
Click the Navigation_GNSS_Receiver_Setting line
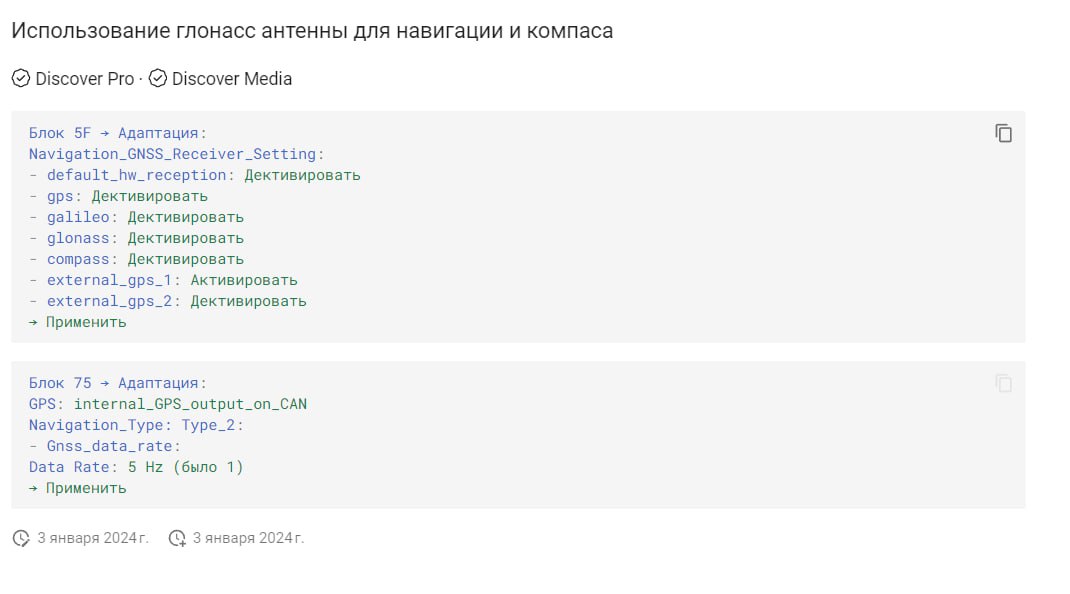click(x=177, y=154)
